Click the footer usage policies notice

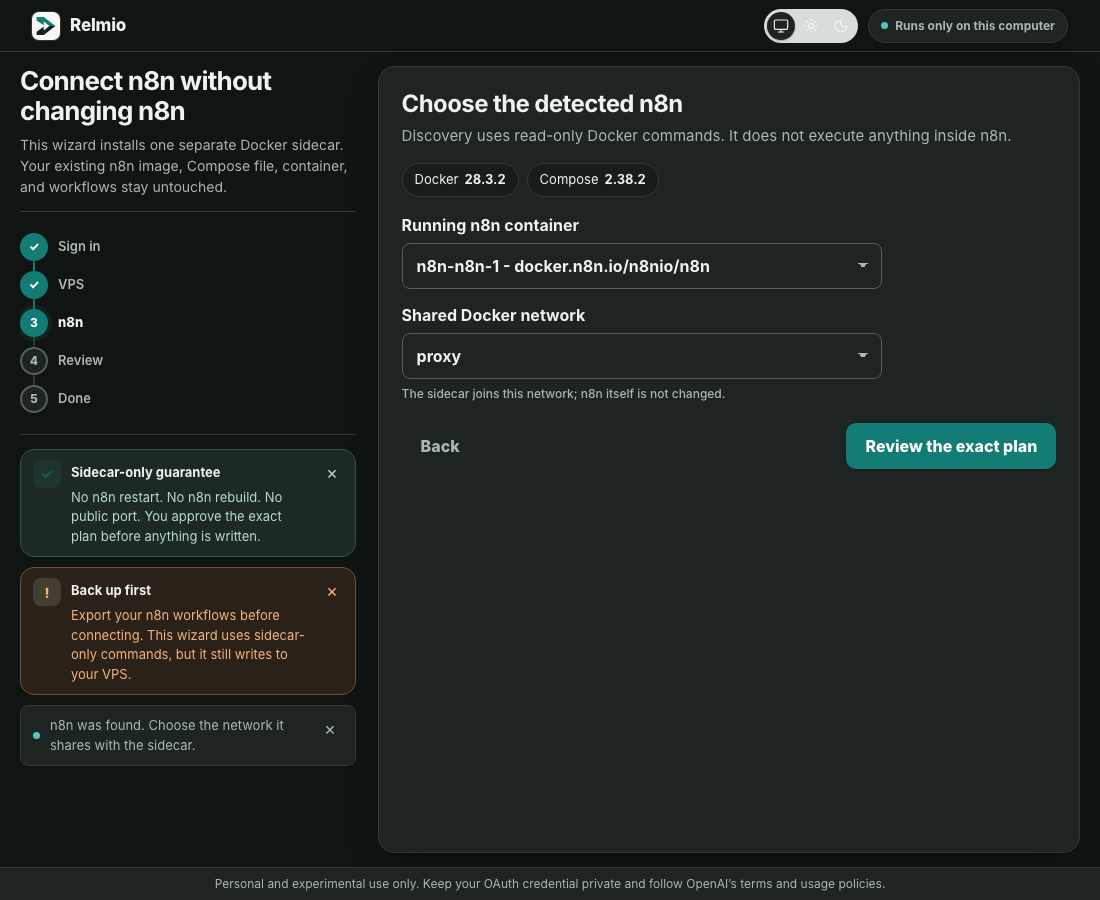click(x=550, y=884)
